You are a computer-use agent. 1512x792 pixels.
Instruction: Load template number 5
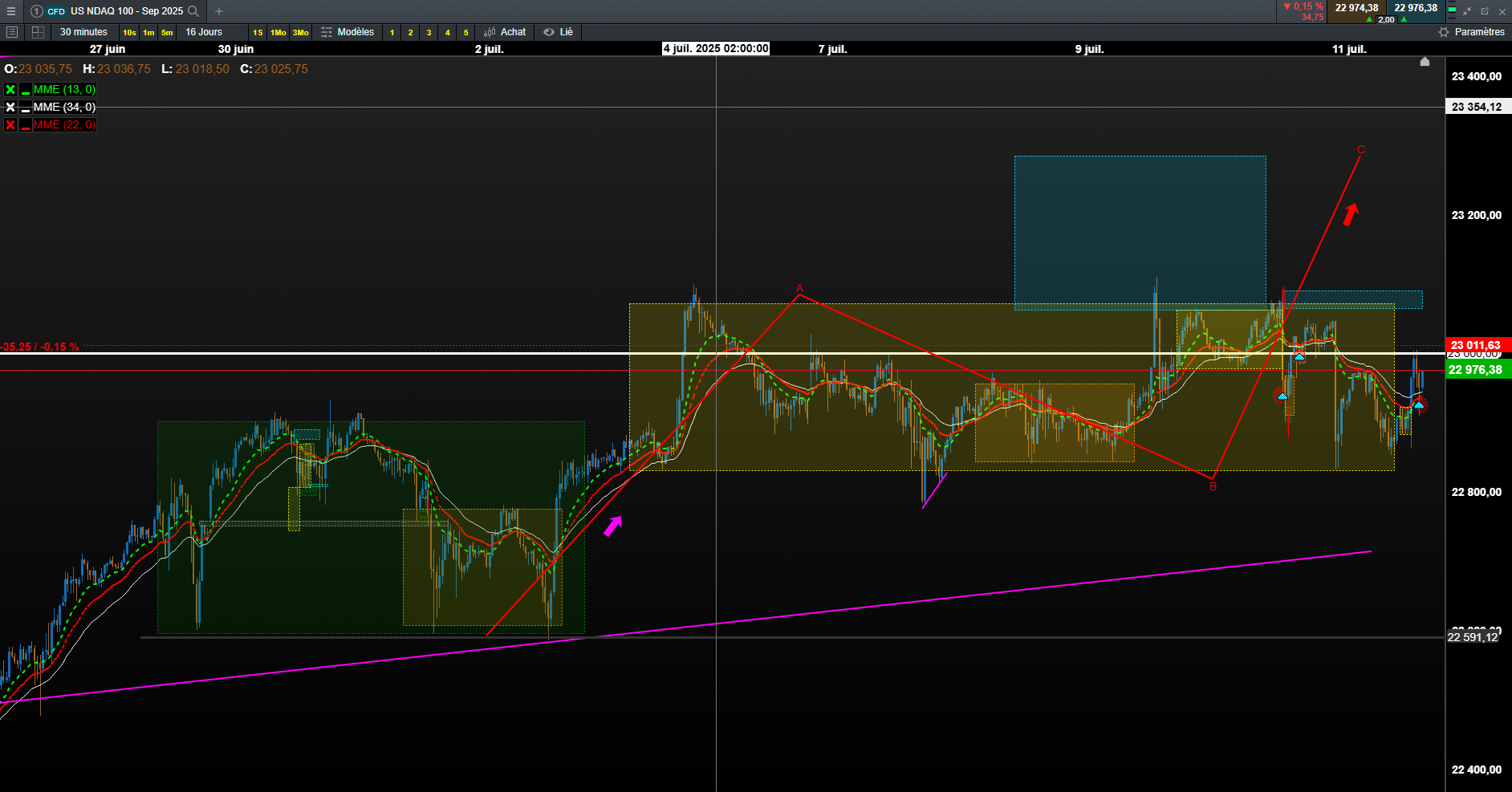[x=466, y=32]
